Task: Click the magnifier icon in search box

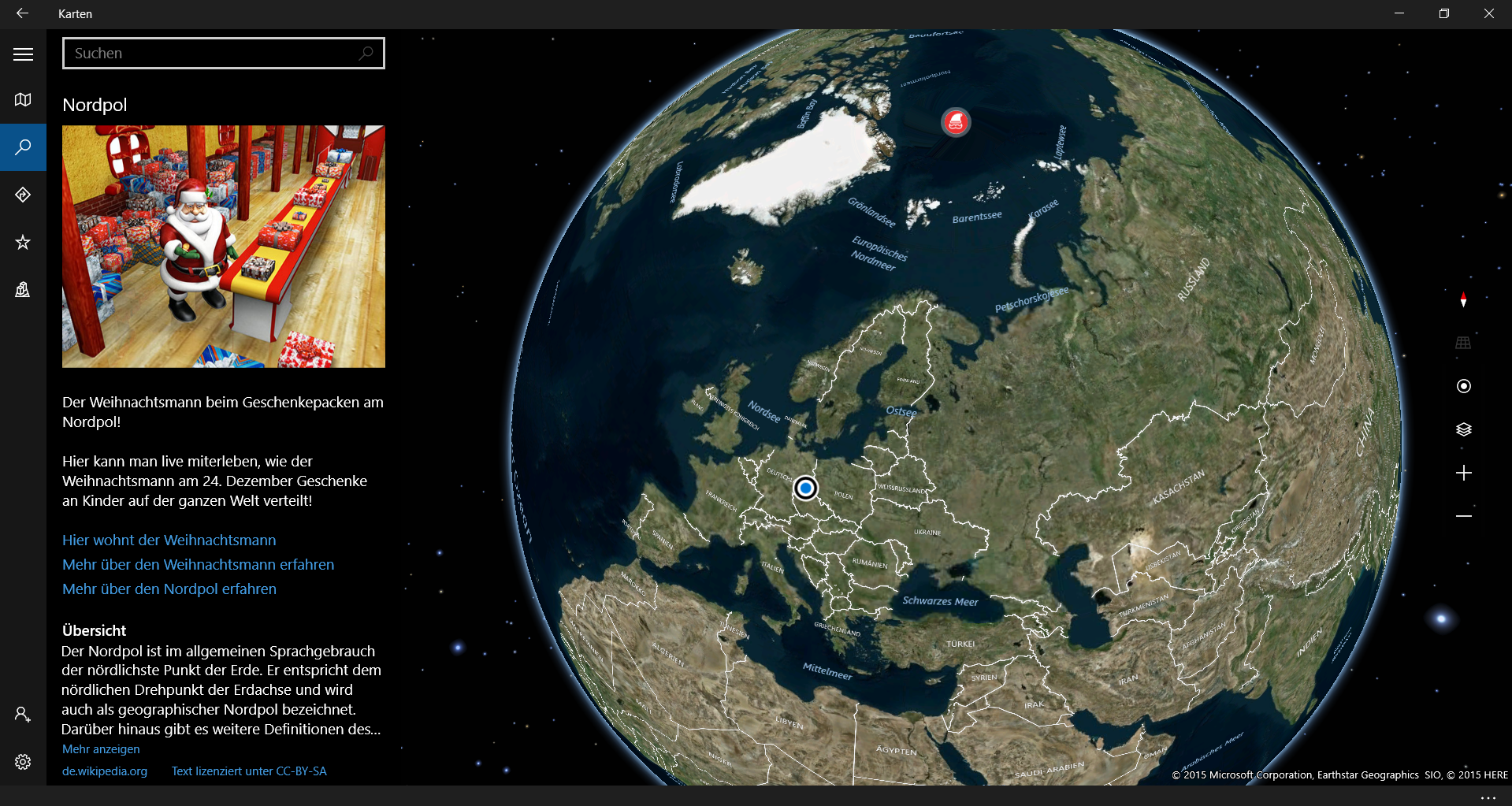Action: [366, 54]
